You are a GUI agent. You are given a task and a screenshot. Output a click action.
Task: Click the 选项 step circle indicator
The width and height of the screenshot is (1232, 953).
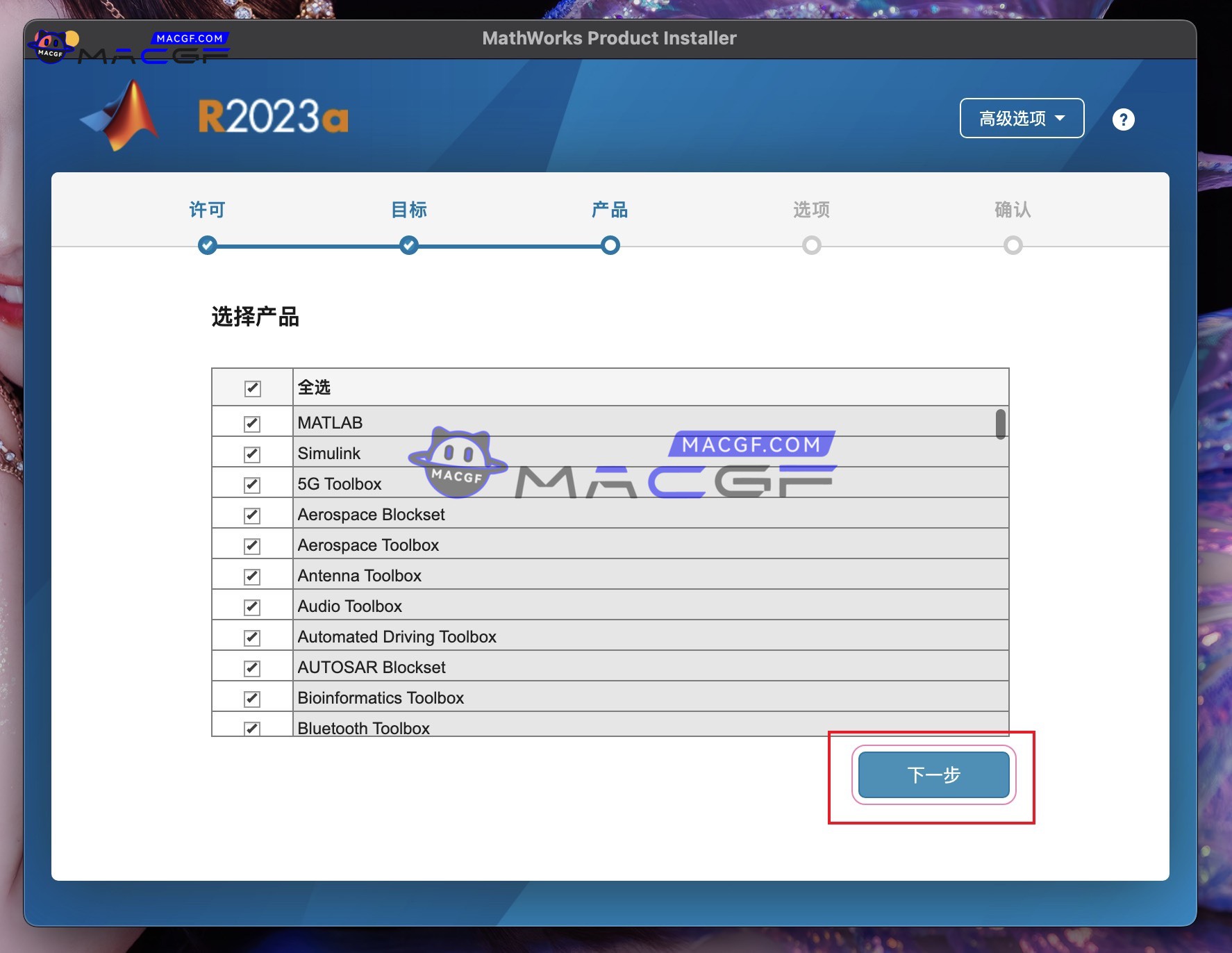click(x=811, y=245)
